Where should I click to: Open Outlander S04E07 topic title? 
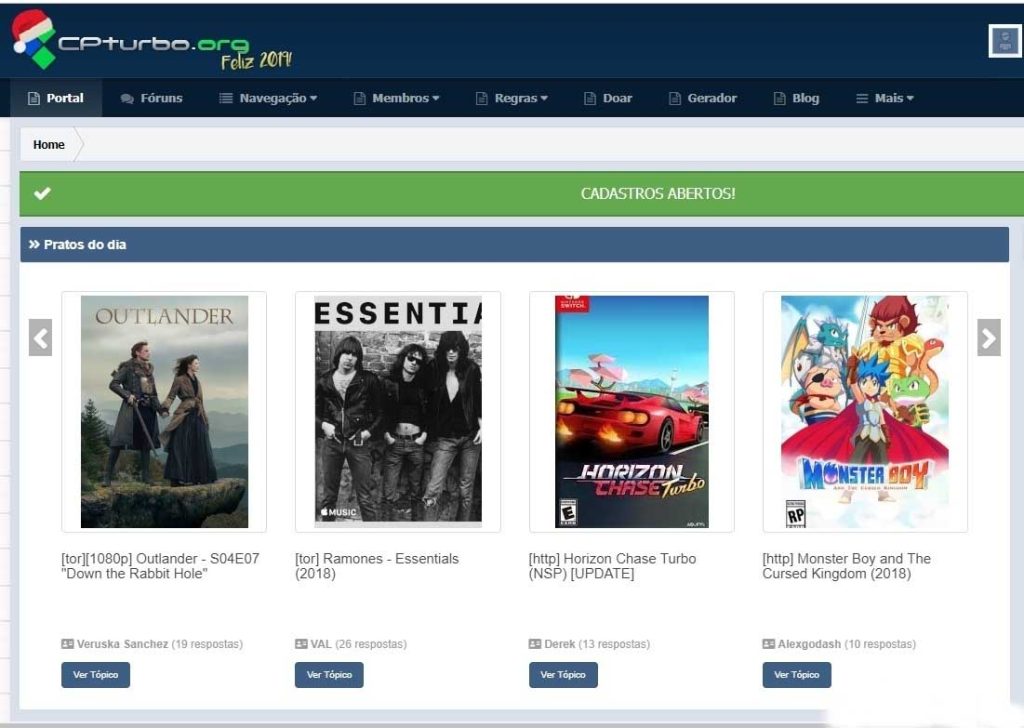(161, 566)
